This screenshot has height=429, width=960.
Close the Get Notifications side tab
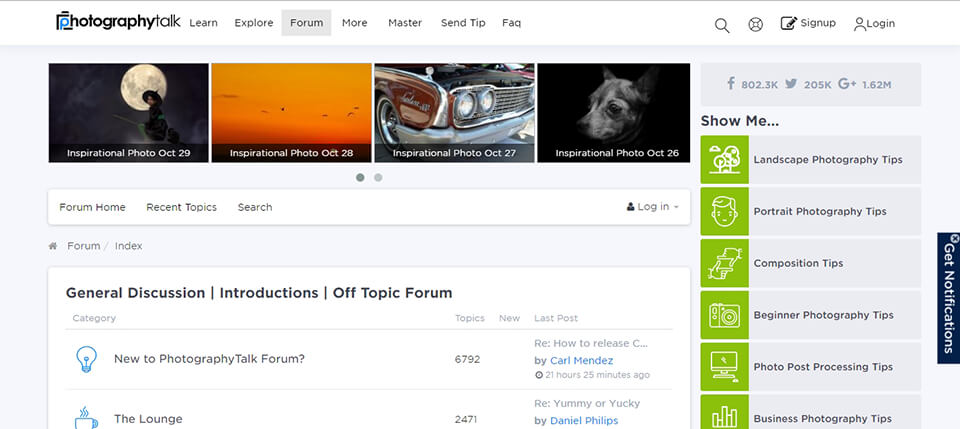click(954, 238)
